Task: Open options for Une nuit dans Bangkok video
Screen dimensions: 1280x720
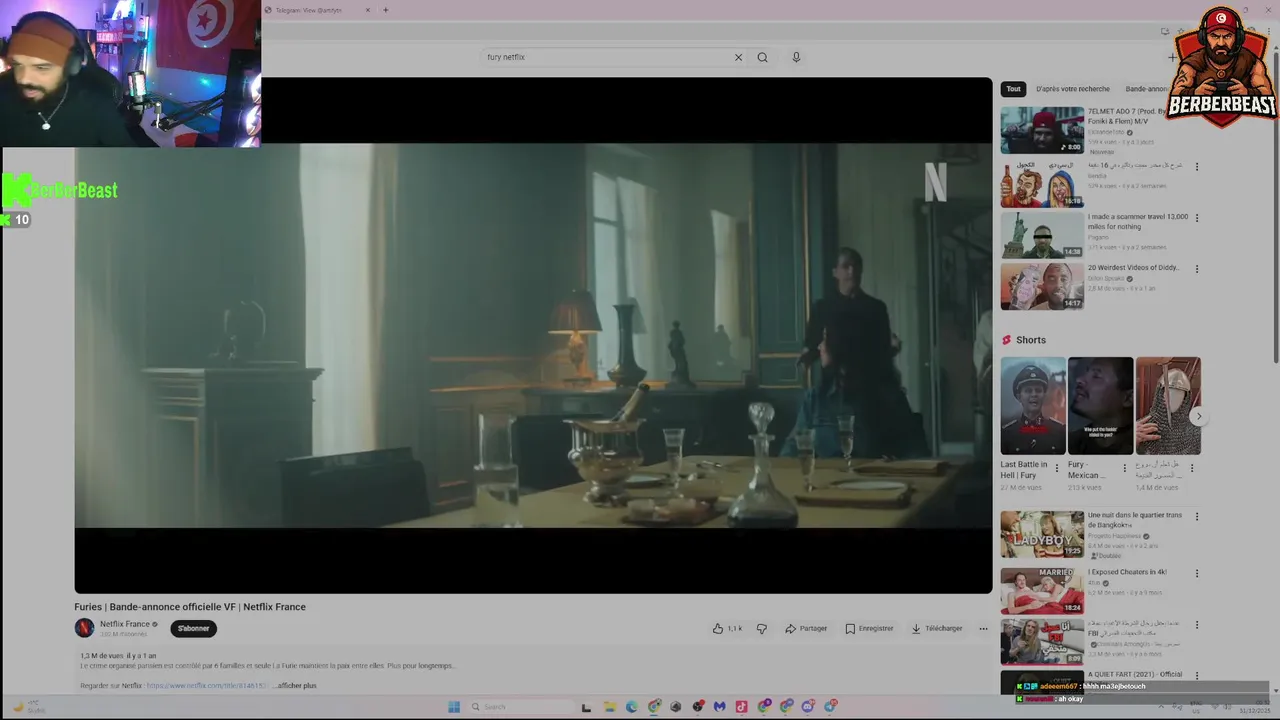Action: coord(1197,516)
